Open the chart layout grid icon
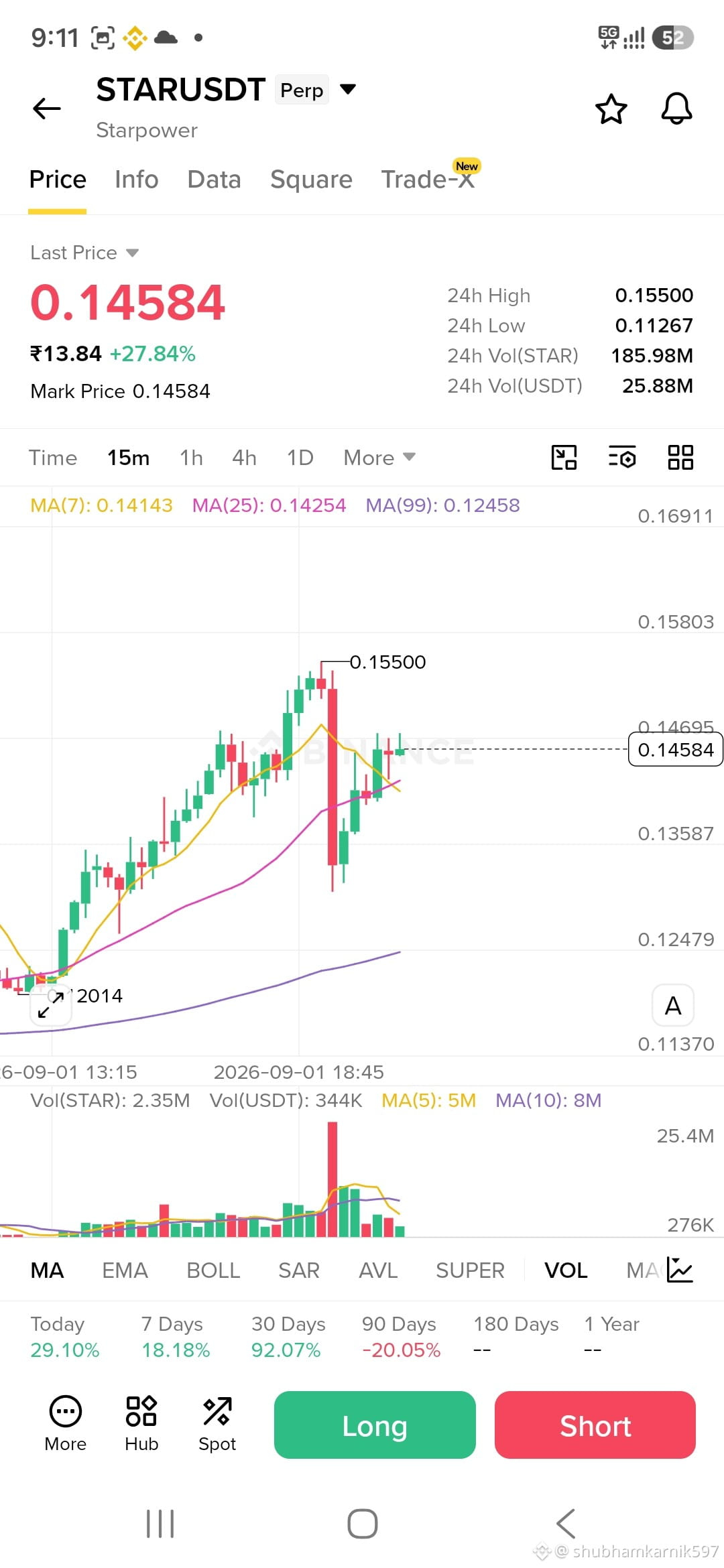Screen dimensions: 724x1568 [x=680, y=458]
